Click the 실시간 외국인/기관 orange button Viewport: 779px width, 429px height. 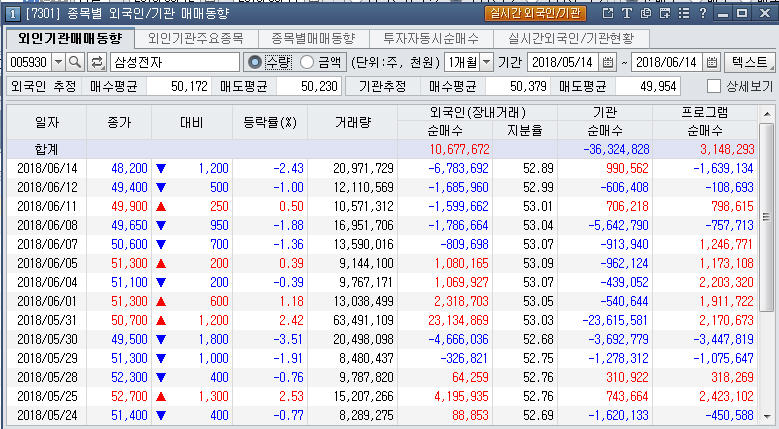(534, 14)
